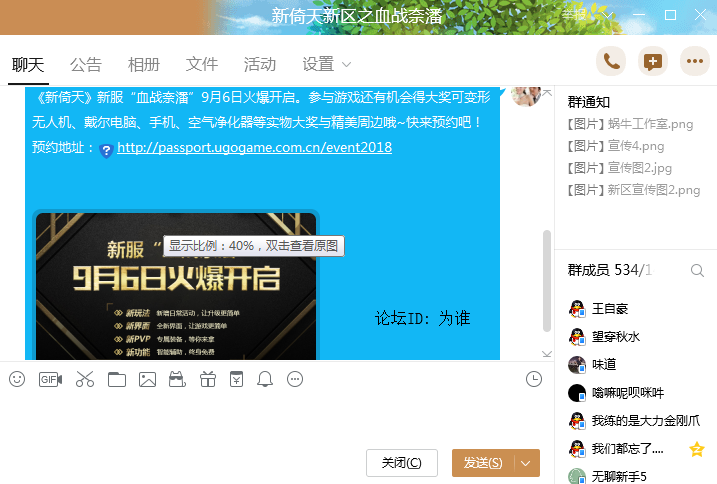Click the gift box icon
This screenshot has width=717, height=484.
[208, 379]
